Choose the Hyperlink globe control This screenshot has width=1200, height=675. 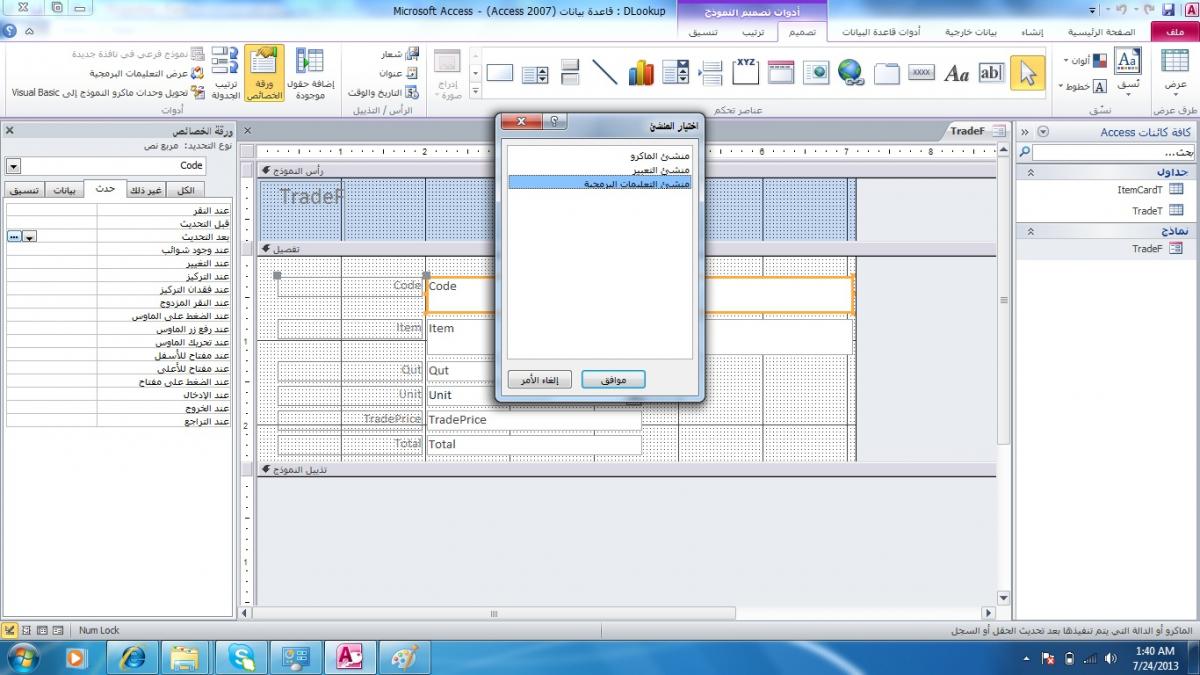(x=851, y=73)
